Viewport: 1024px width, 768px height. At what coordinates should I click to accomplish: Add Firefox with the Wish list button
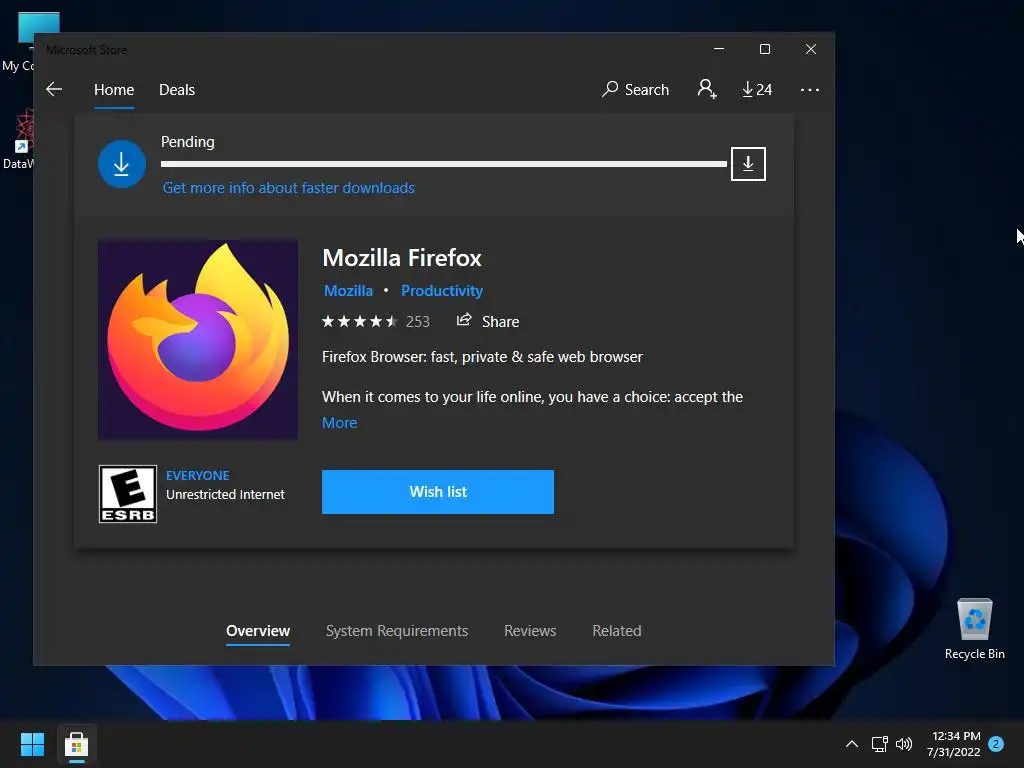438,492
